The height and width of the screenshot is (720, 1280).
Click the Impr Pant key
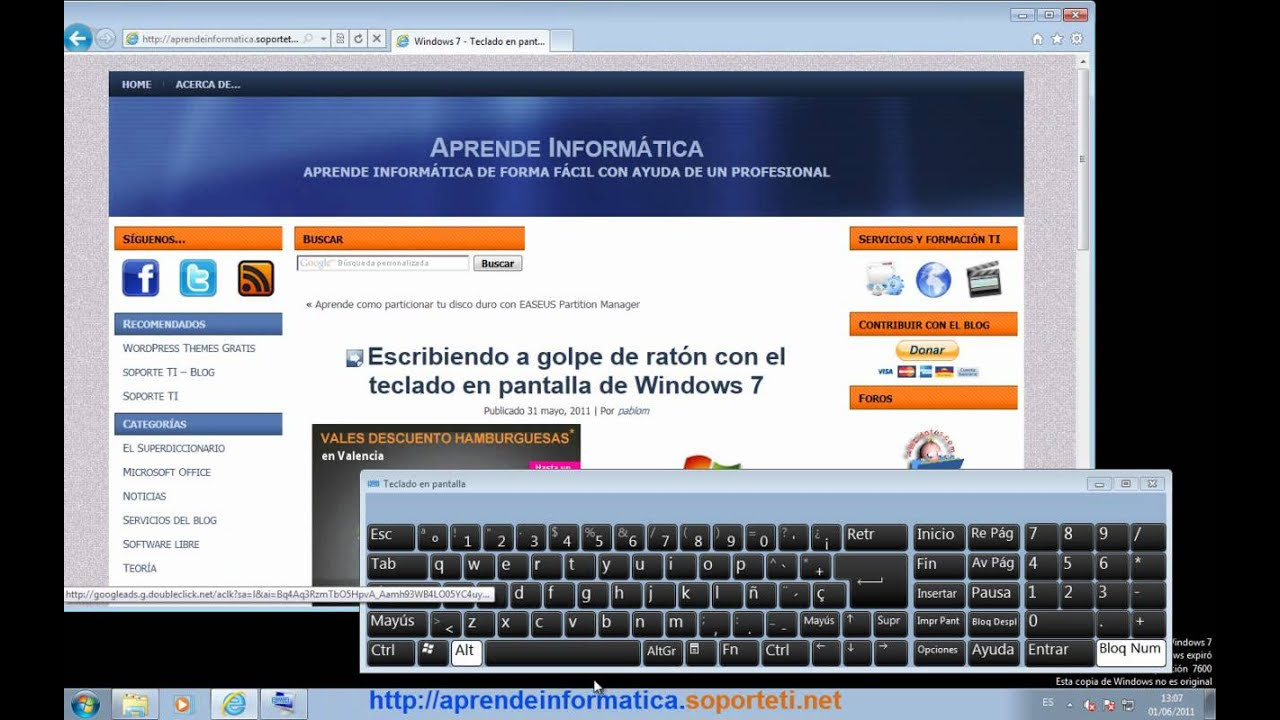tap(939, 623)
